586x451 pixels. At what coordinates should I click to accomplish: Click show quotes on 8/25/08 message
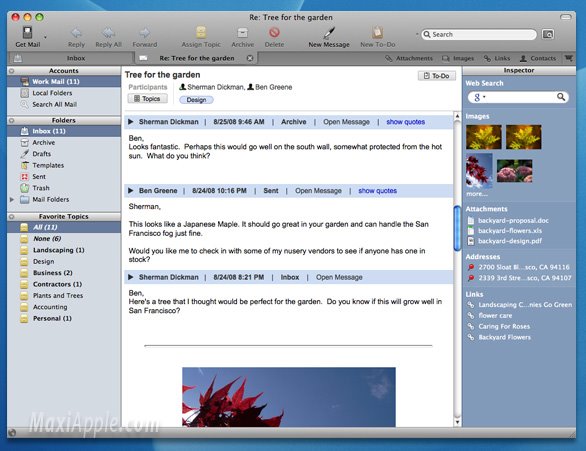(405, 122)
